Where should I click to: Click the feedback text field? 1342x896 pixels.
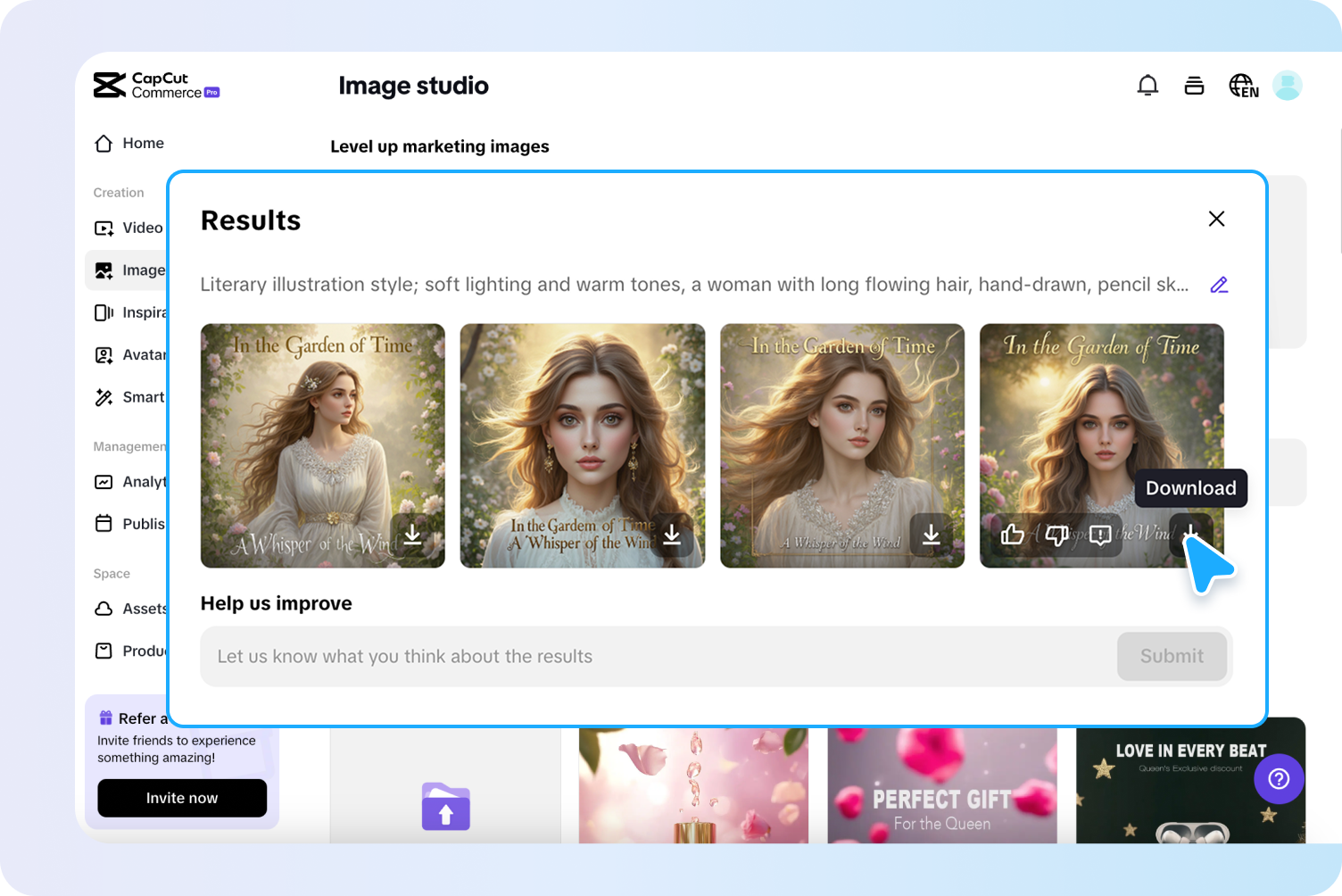[x=535, y=656]
